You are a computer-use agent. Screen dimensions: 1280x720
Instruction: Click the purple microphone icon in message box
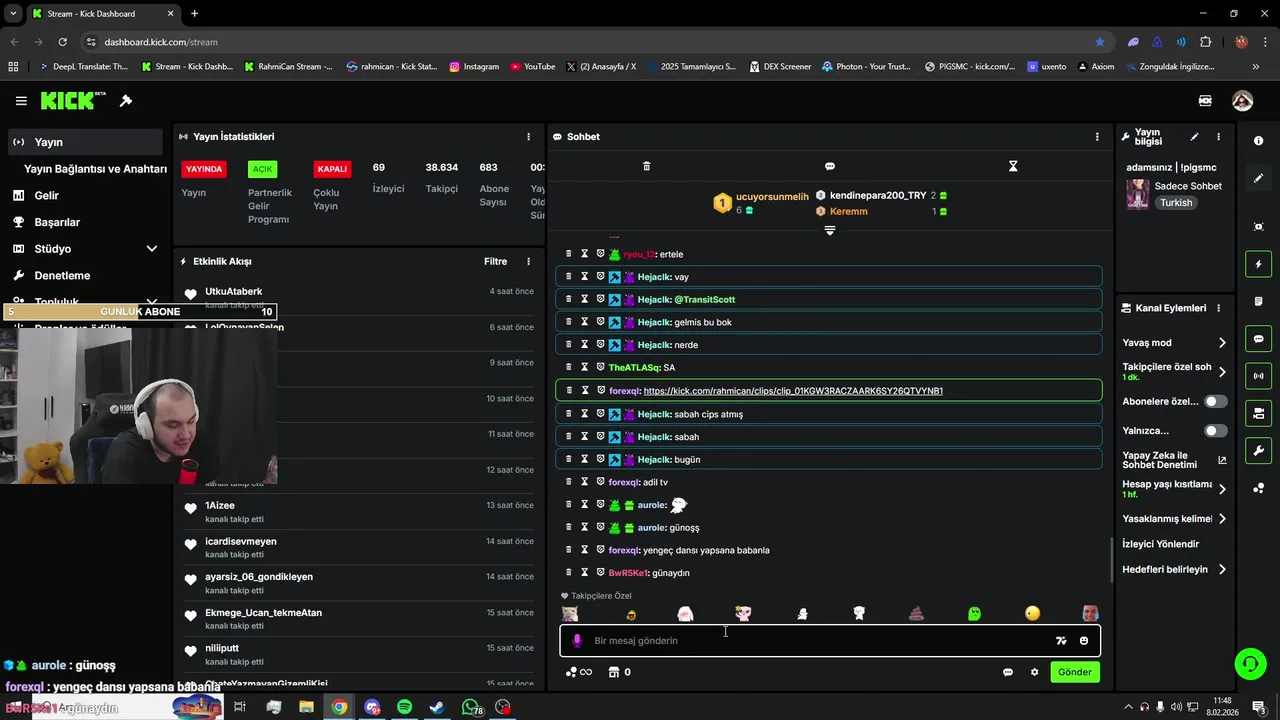577,641
